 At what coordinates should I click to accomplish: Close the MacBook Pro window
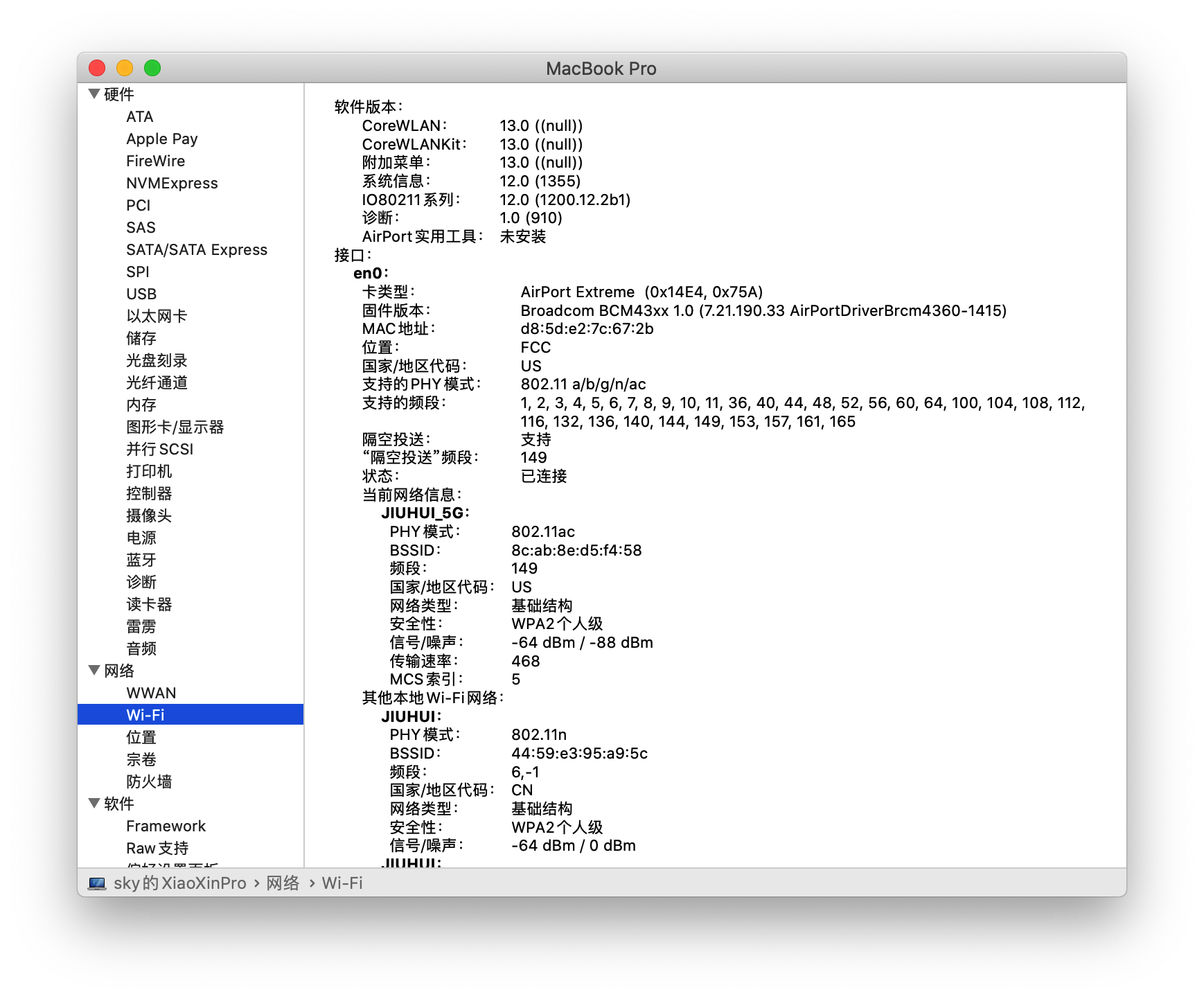(97, 68)
